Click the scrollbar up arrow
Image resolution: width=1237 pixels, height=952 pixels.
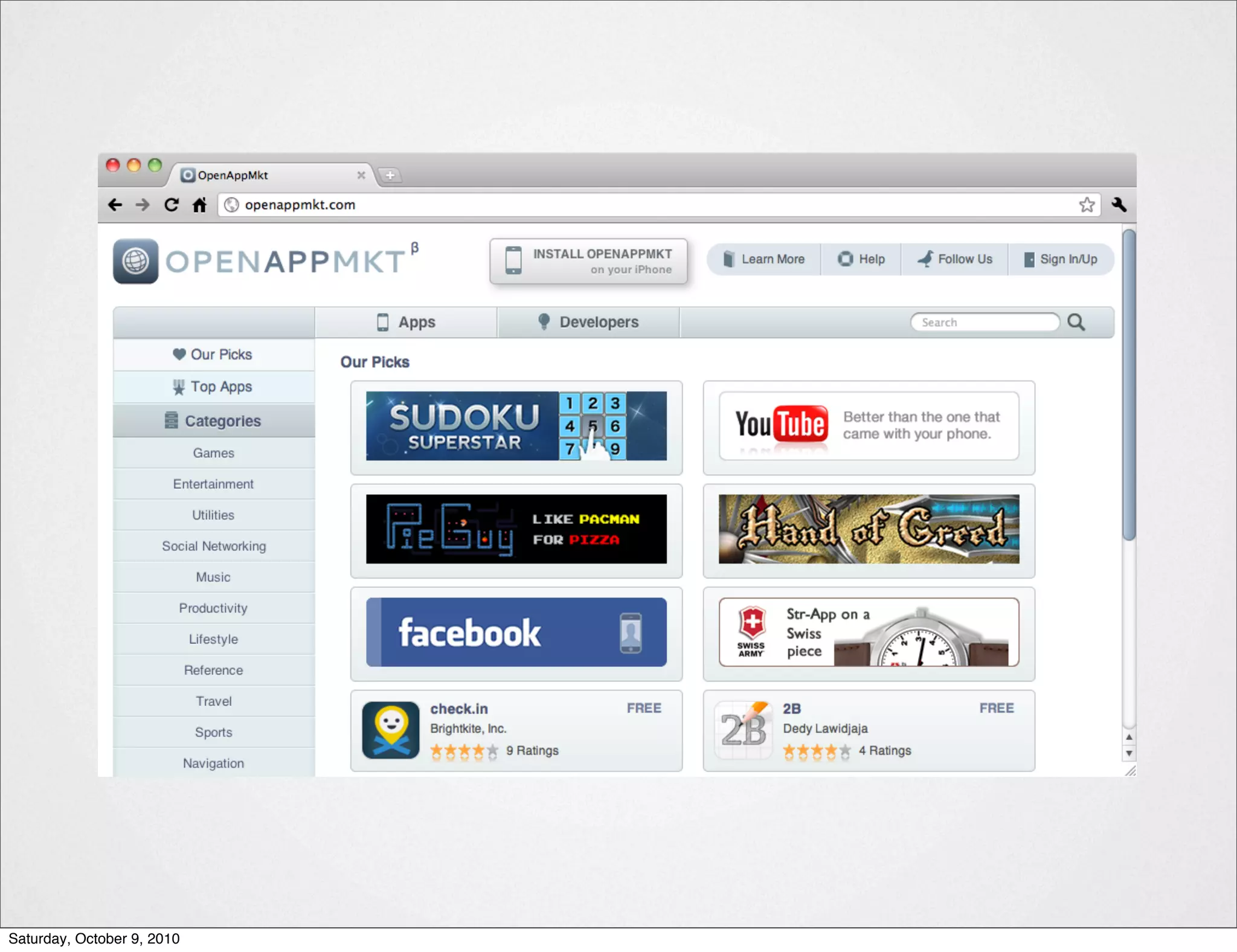click(x=1129, y=737)
